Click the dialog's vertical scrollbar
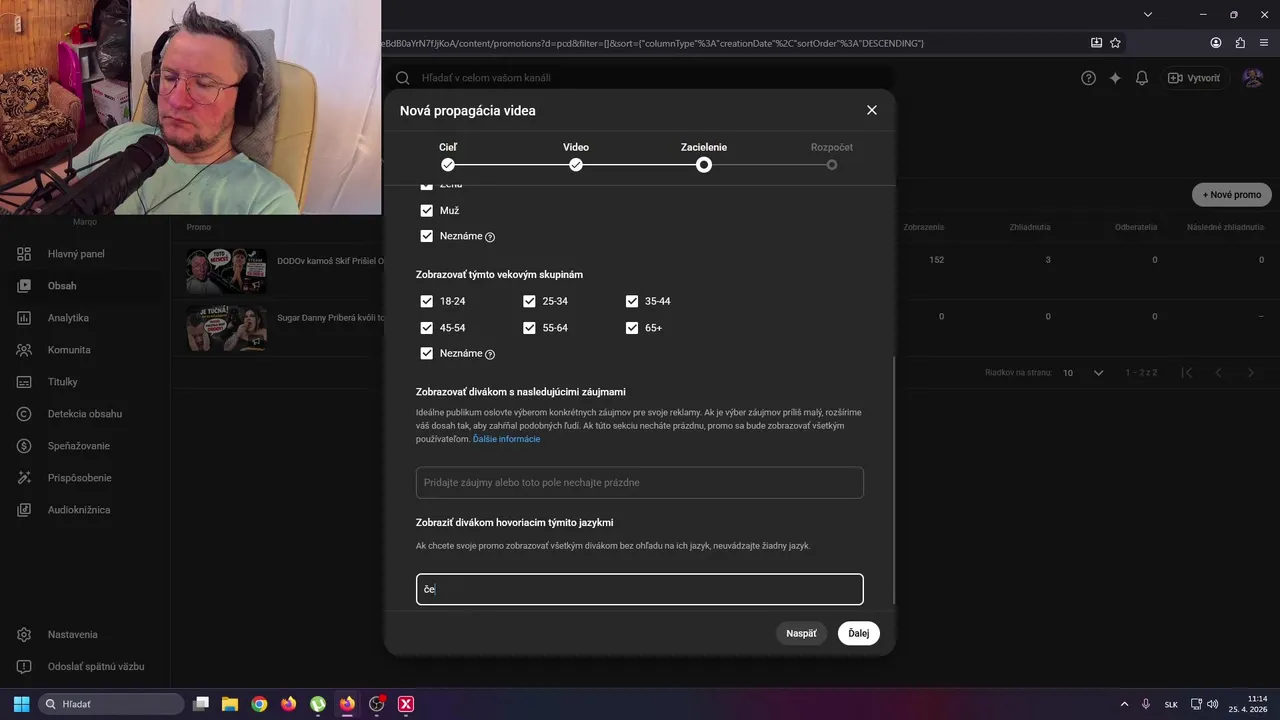 [x=894, y=480]
